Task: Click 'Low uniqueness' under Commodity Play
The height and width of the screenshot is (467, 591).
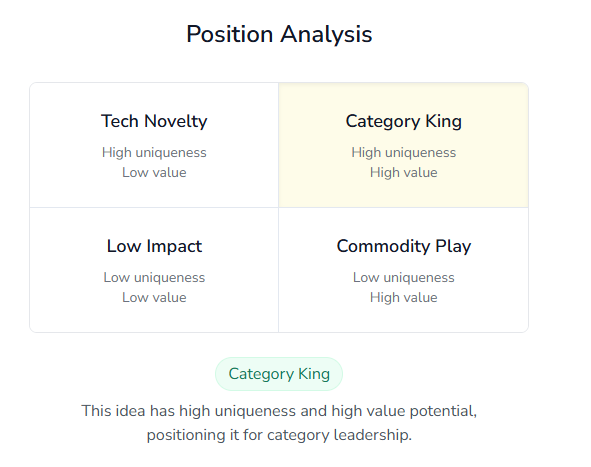Action: pyautogui.click(x=404, y=278)
